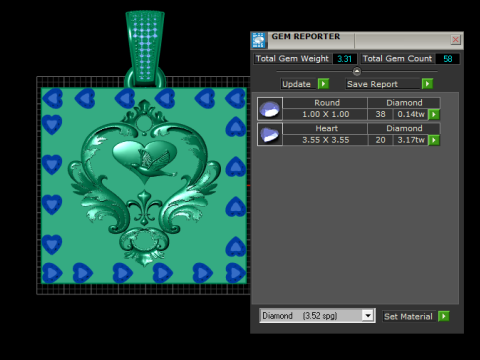The image size is (480, 360).
Task: Select the Round gem thumbnail
Action: 270,109
